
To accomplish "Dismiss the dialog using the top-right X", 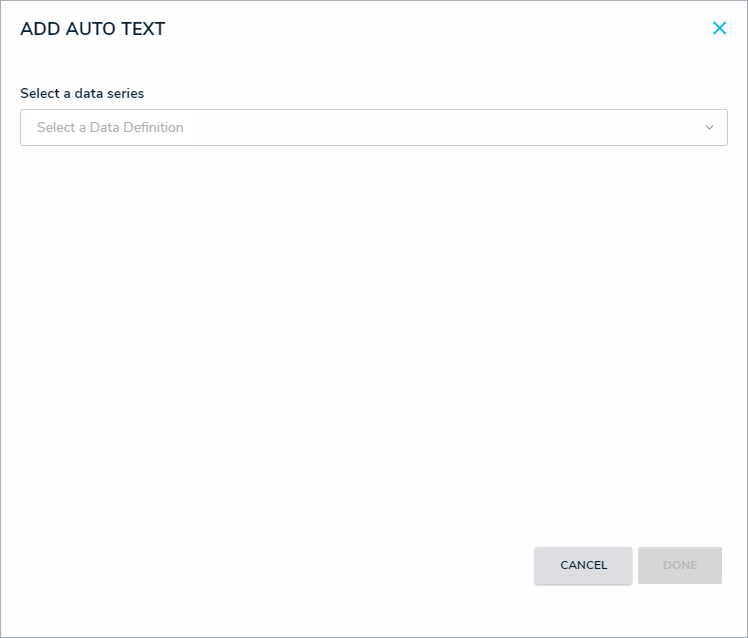I will click(x=719, y=29).
